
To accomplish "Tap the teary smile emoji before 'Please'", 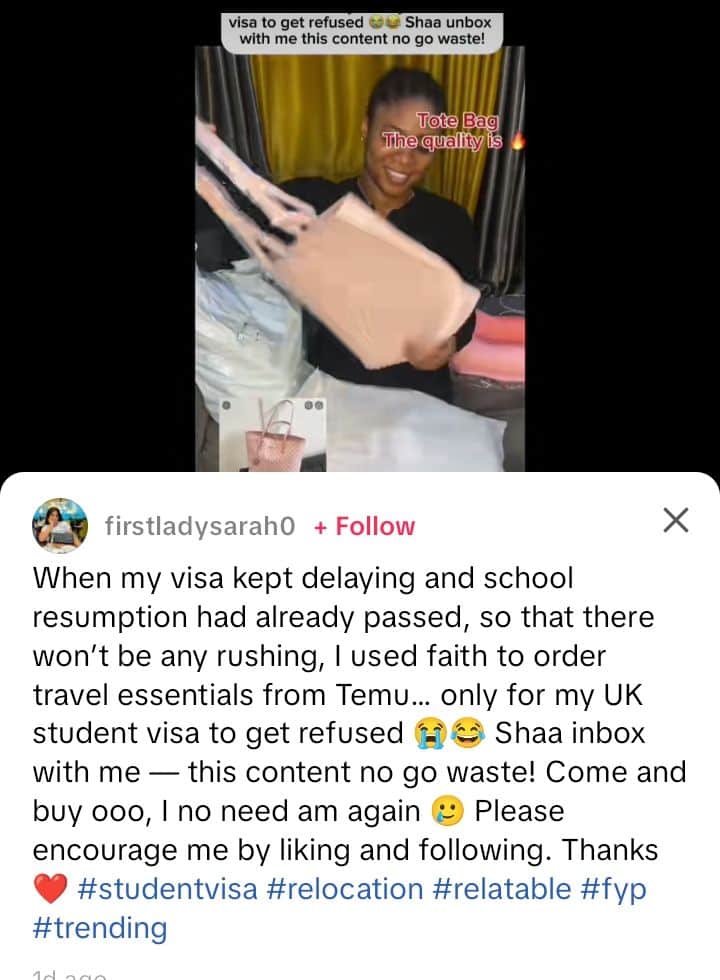I will coord(448,811).
